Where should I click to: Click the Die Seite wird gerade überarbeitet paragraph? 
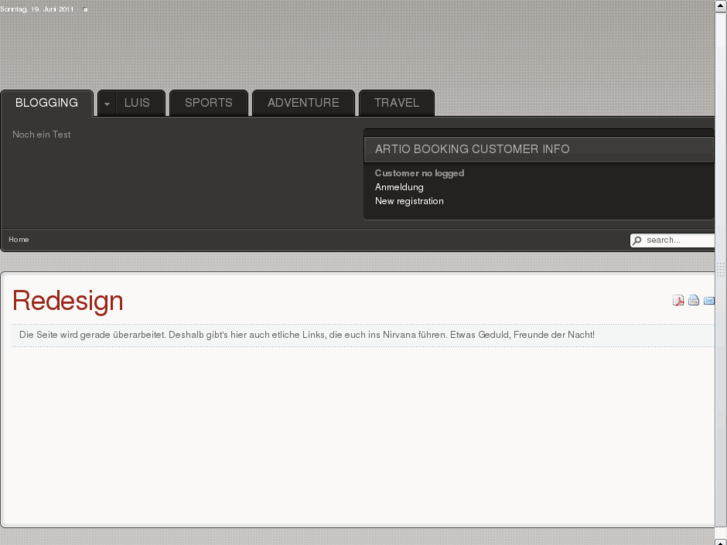tap(307, 334)
